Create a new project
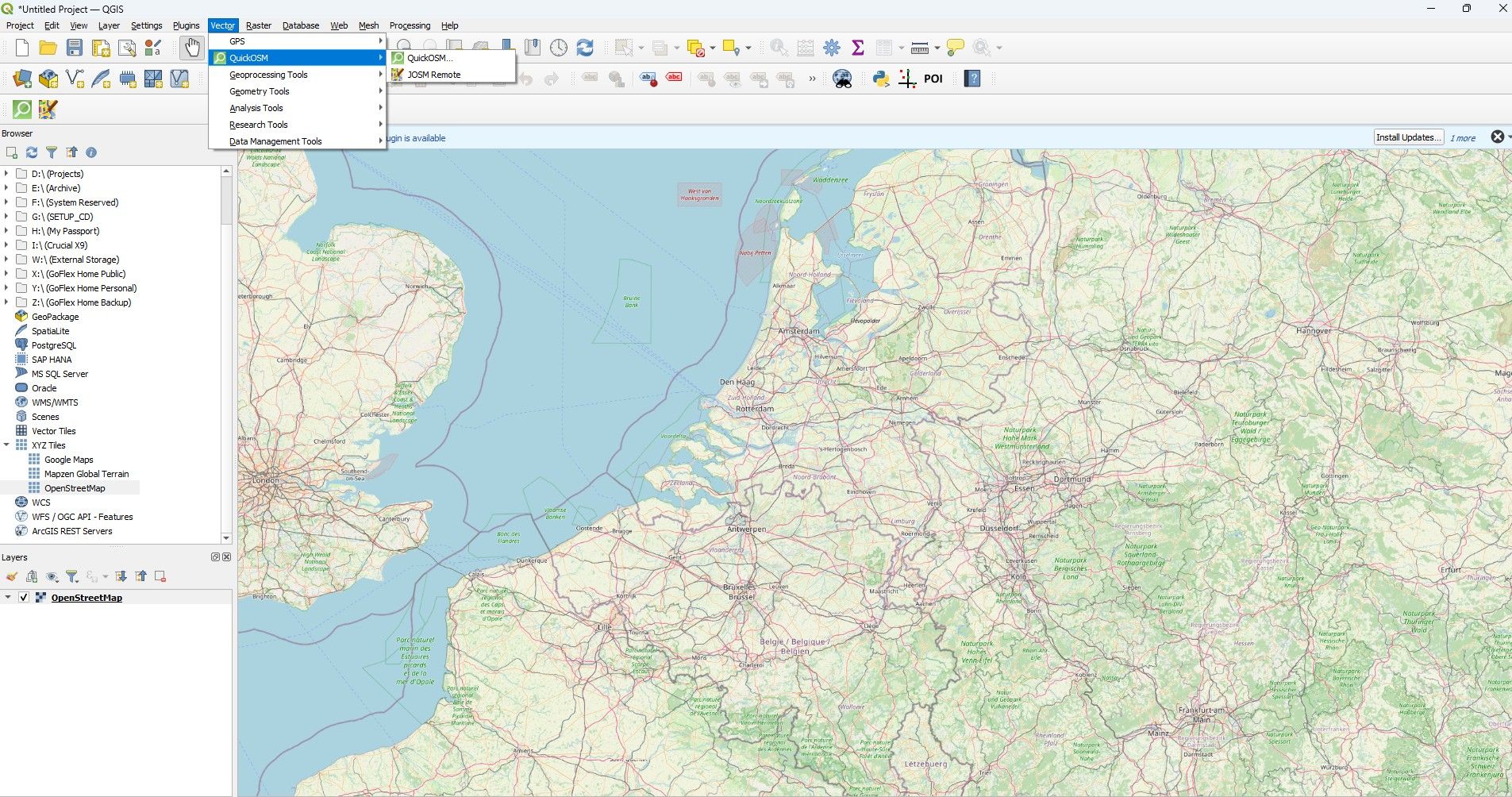The image size is (1512, 797). (x=21, y=47)
